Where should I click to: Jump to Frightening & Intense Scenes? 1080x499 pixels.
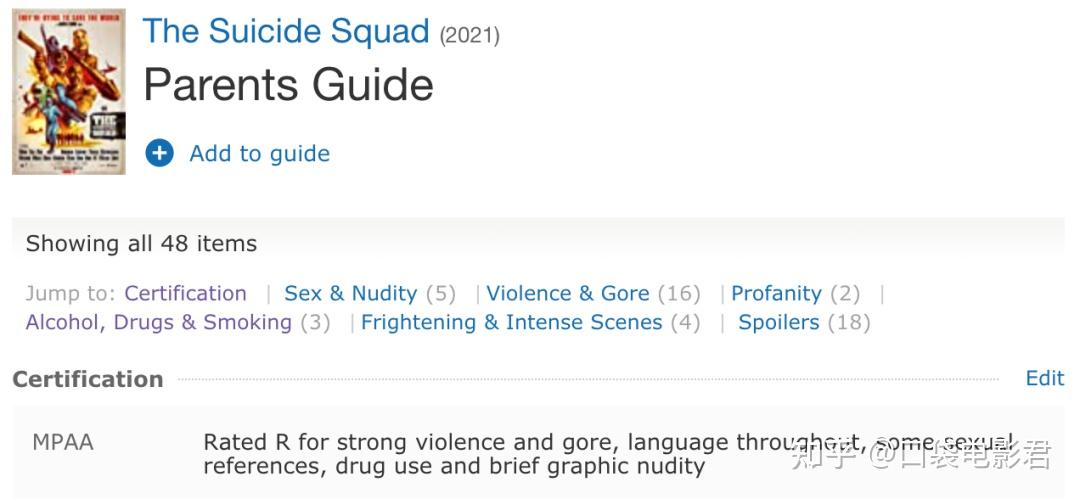[x=511, y=322]
